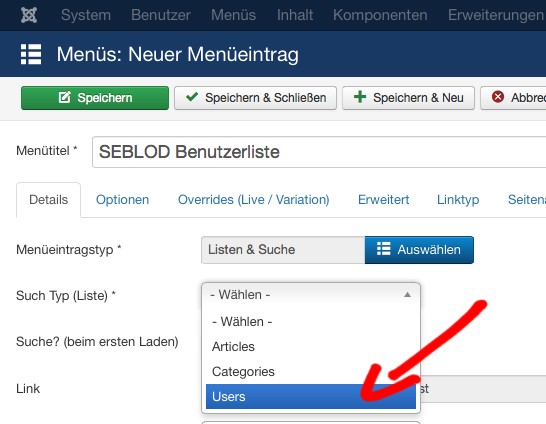The image size is (546, 424).
Task: Select the '- Wählen -' list option
Action: pyautogui.click(x=311, y=322)
